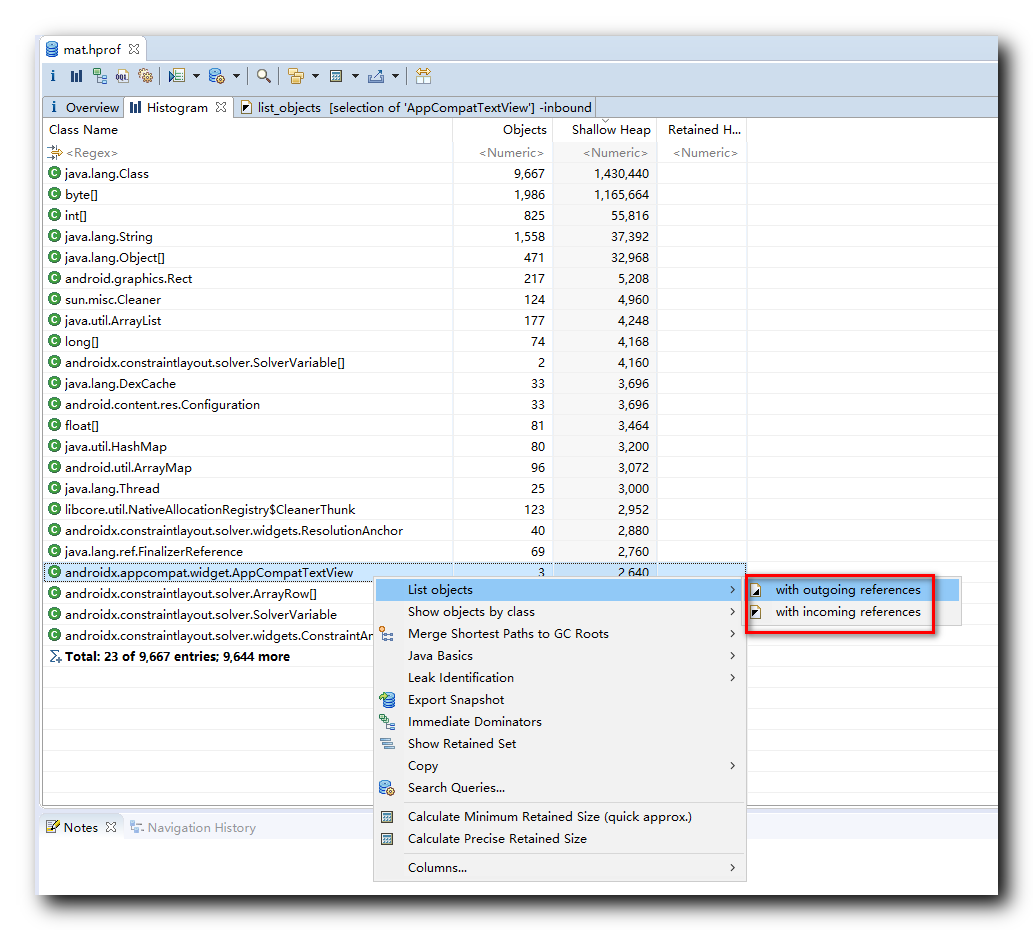Close the mat.hprof editor tab
The image size is (1033, 930).
134,49
